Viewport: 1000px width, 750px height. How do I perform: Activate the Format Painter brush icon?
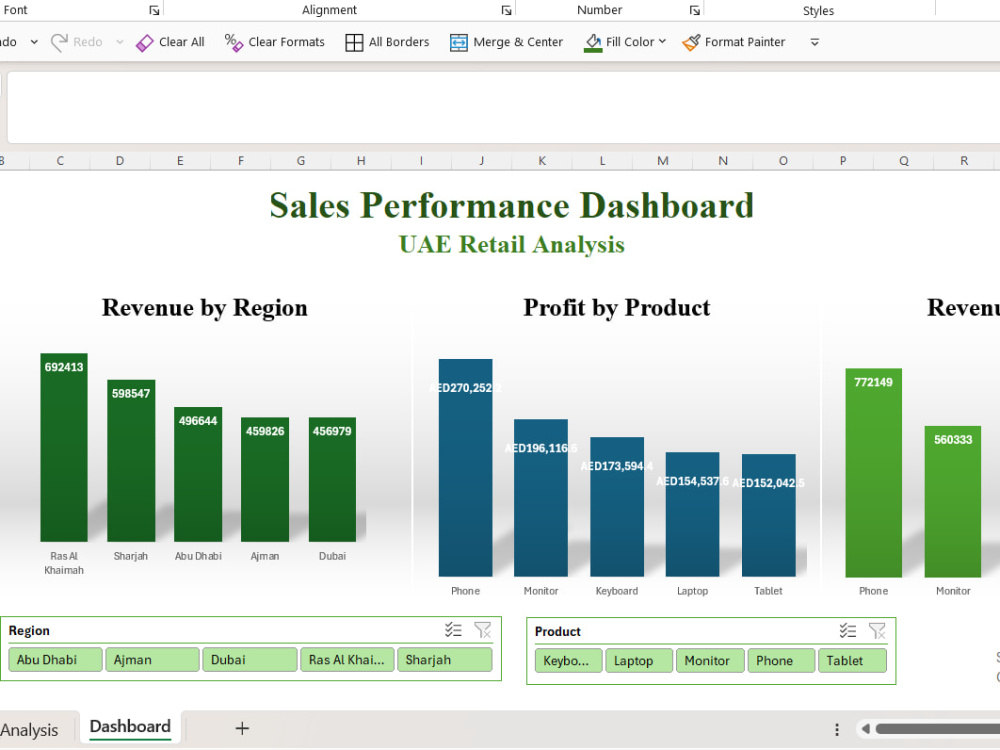691,43
